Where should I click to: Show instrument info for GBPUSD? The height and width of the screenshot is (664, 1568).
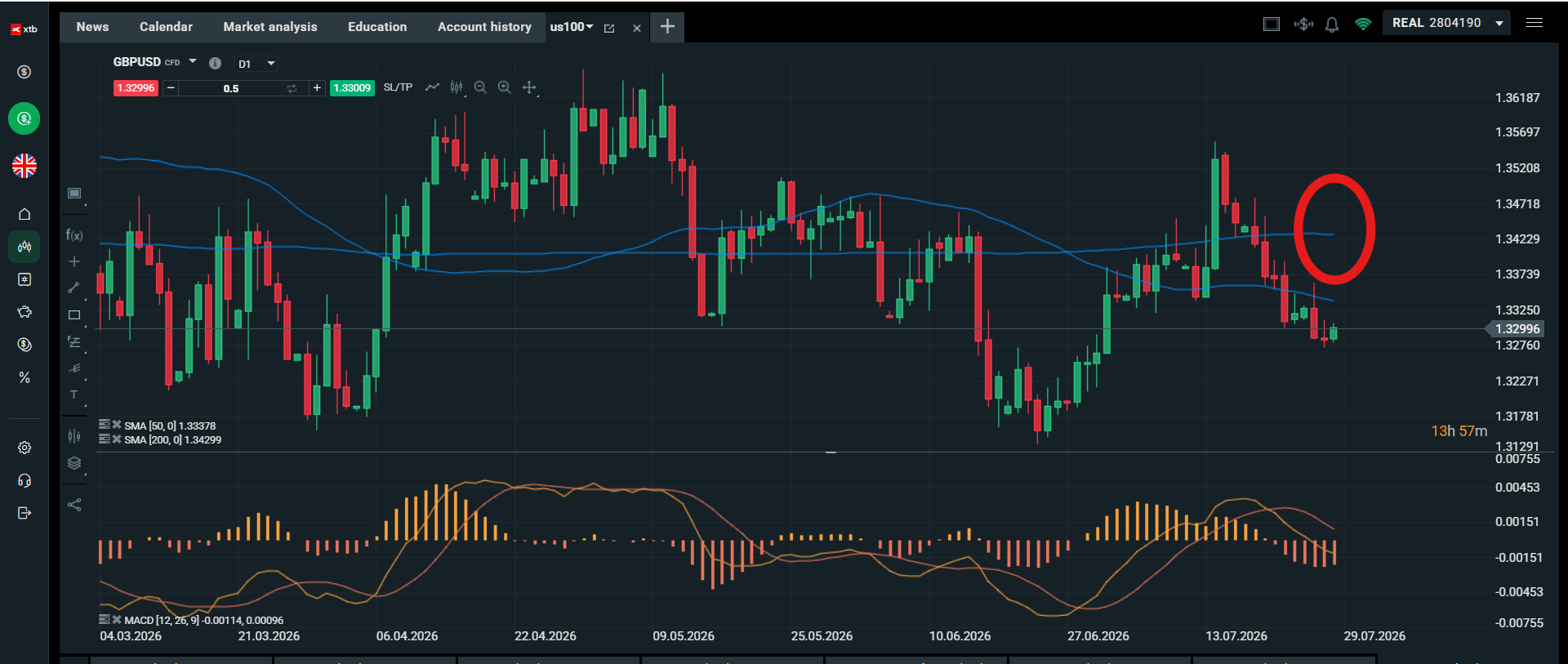click(x=216, y=63)
